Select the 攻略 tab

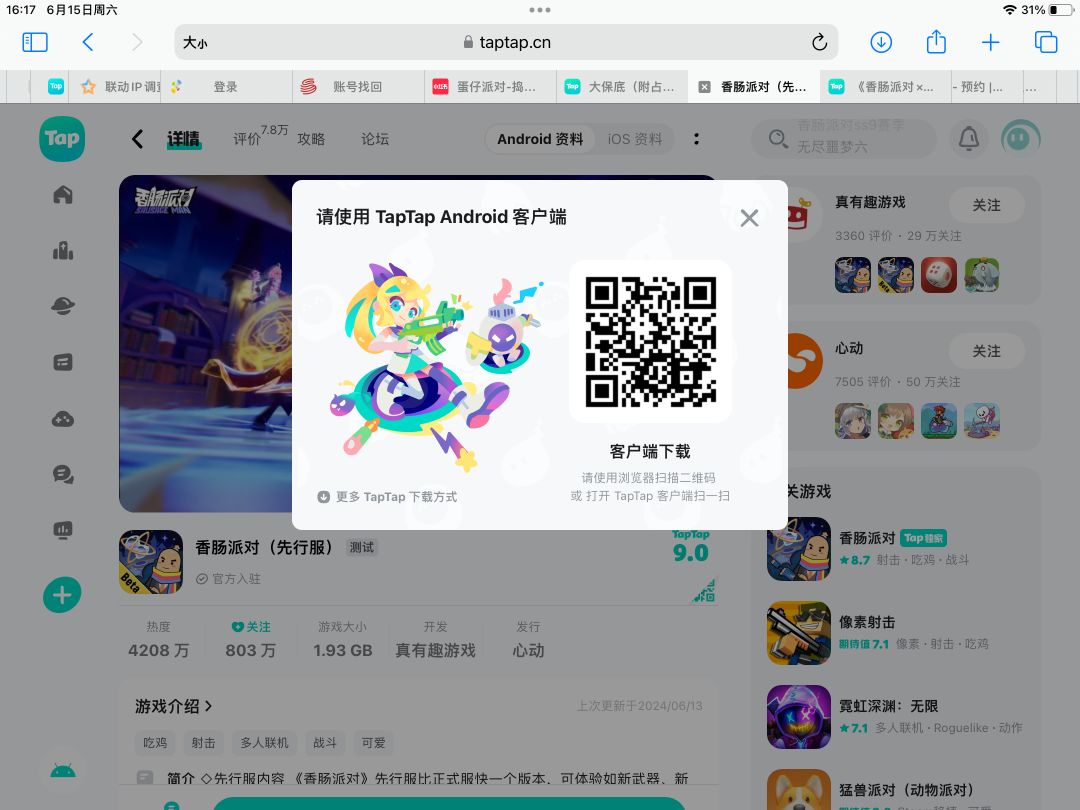pyautogui.click(x=311, y=139)
